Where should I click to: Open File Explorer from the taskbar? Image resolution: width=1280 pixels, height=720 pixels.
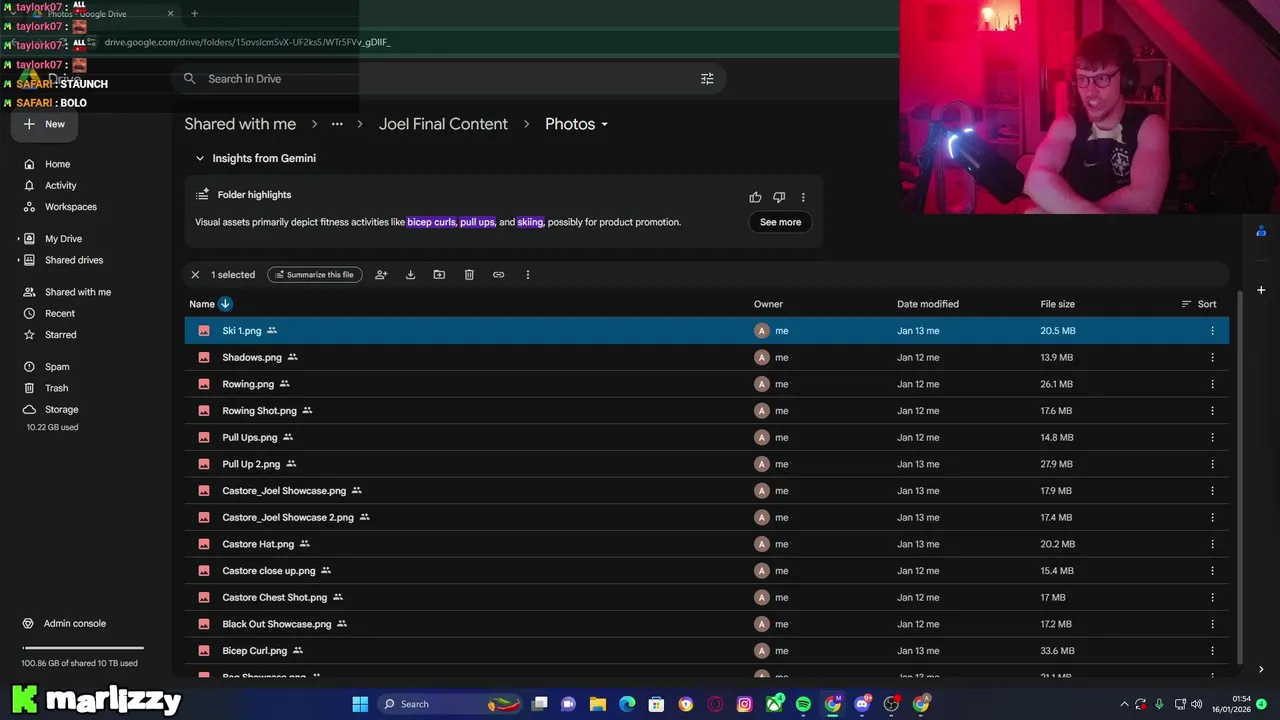[x=598, y=704]
